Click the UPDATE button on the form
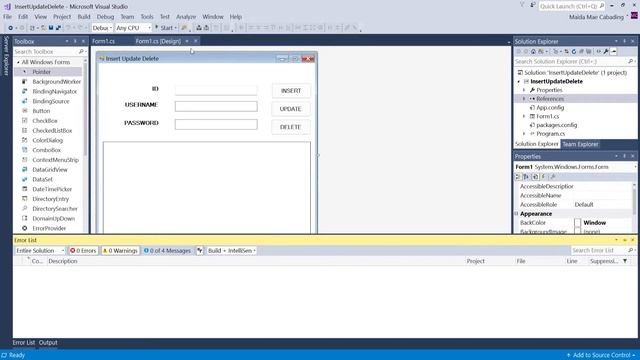 tap(291, 109)
